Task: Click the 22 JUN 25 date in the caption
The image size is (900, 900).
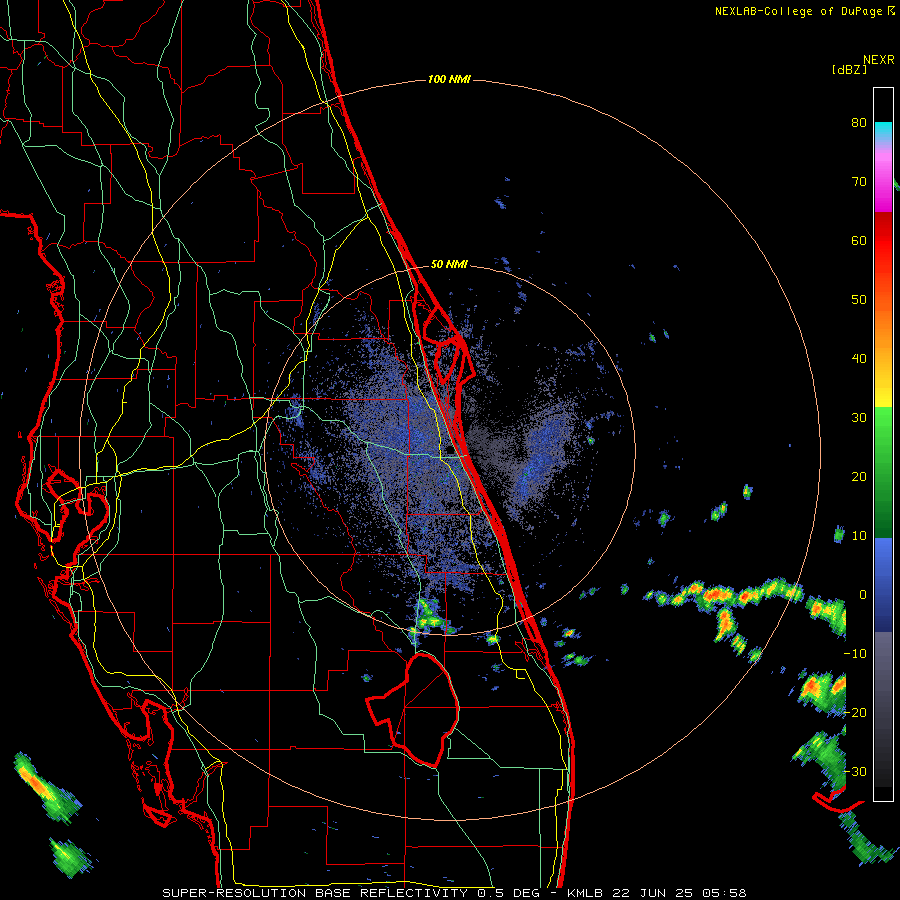Action: [651, 893]
